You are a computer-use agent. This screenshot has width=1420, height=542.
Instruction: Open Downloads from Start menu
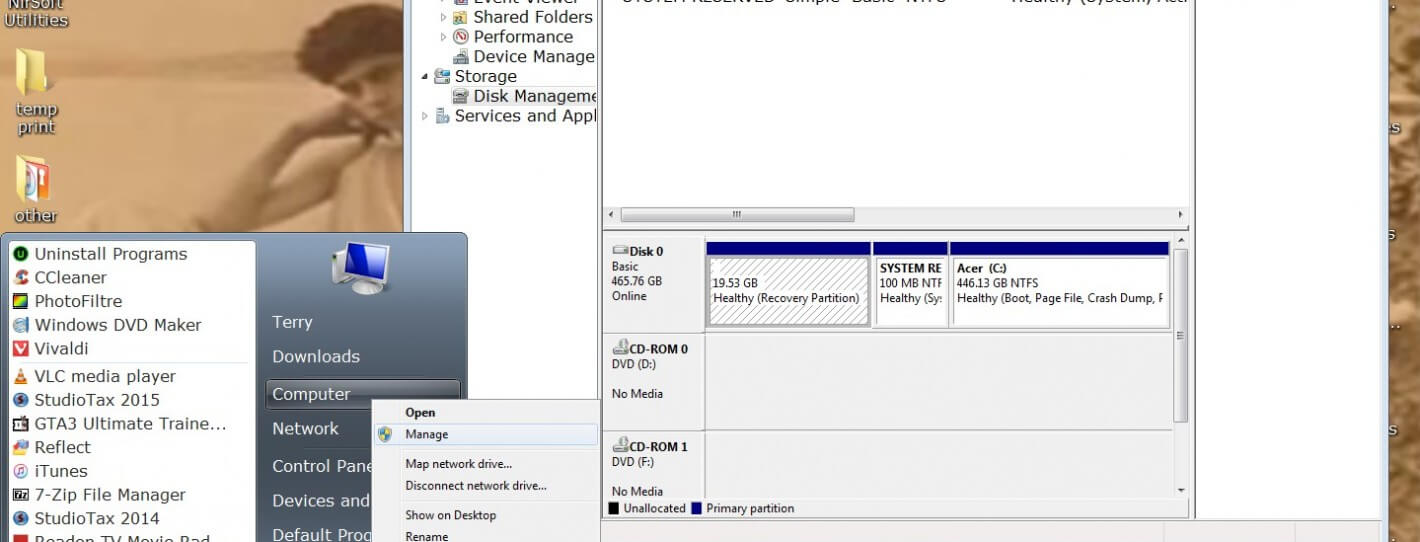coord(316,356)
